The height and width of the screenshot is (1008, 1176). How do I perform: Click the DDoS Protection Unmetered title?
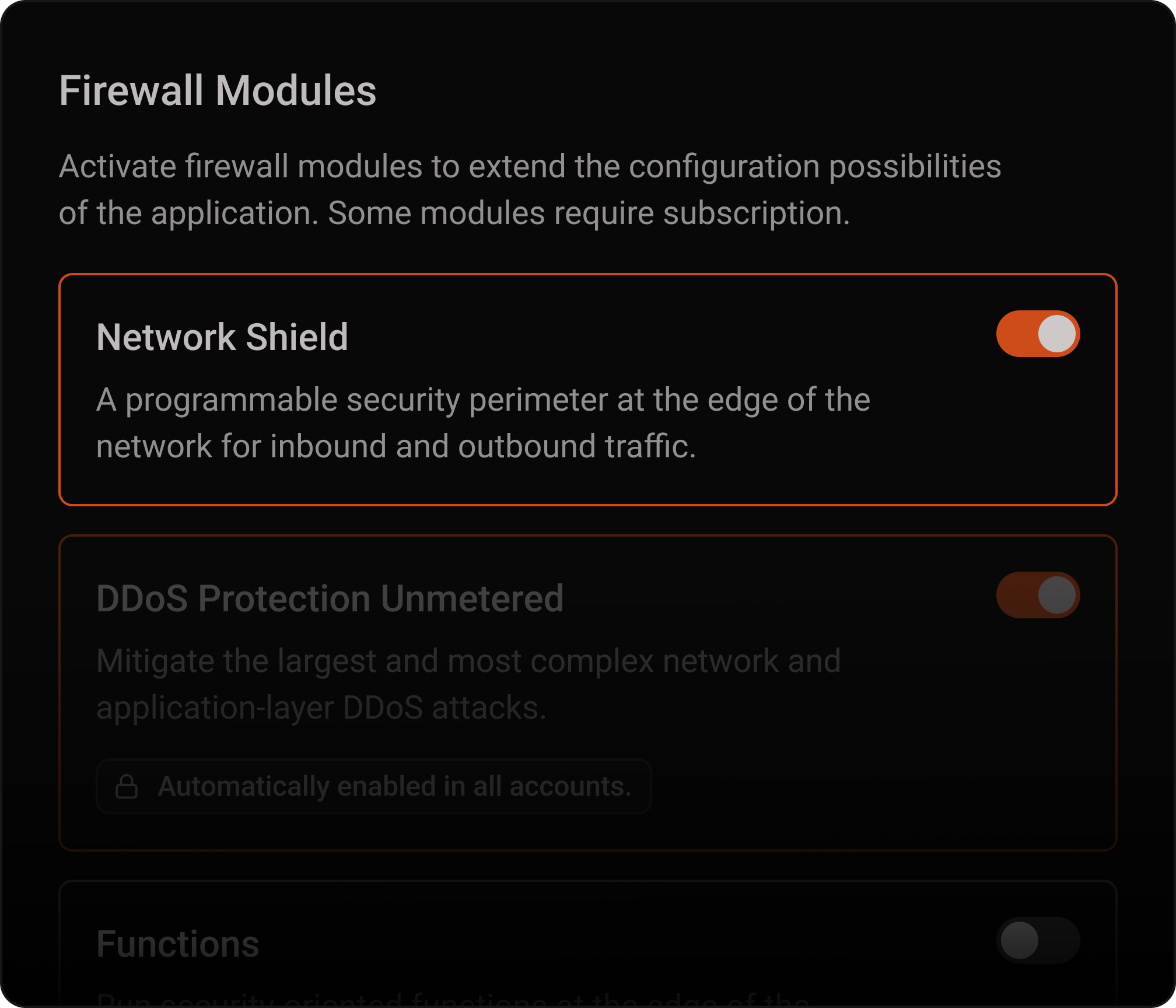click(x=330, y=597)
